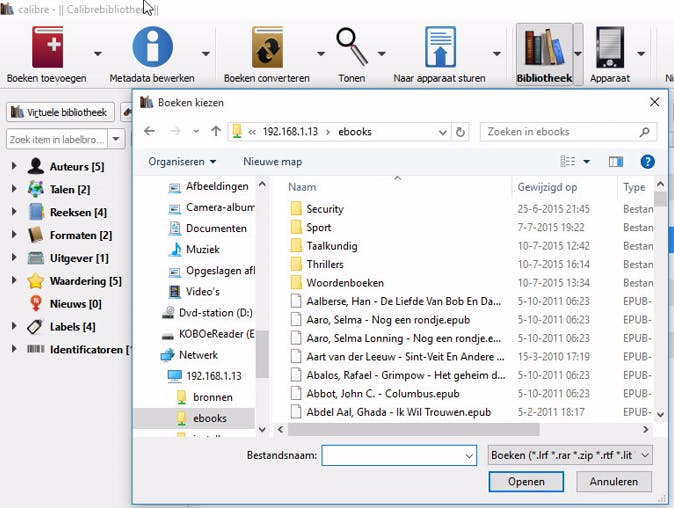Click the Tonen magnifier icon
The width and height of the screenshot is (674, 508).
point(352,47)
